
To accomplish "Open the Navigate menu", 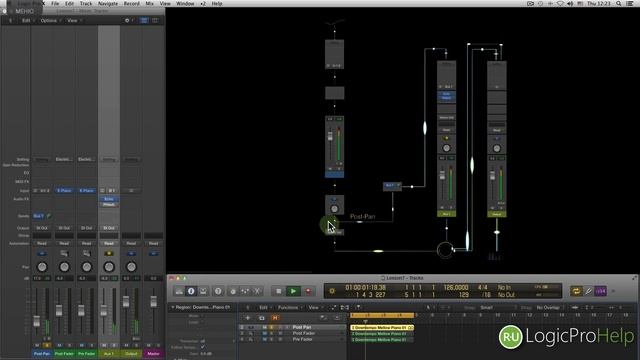I will [108, 3].
